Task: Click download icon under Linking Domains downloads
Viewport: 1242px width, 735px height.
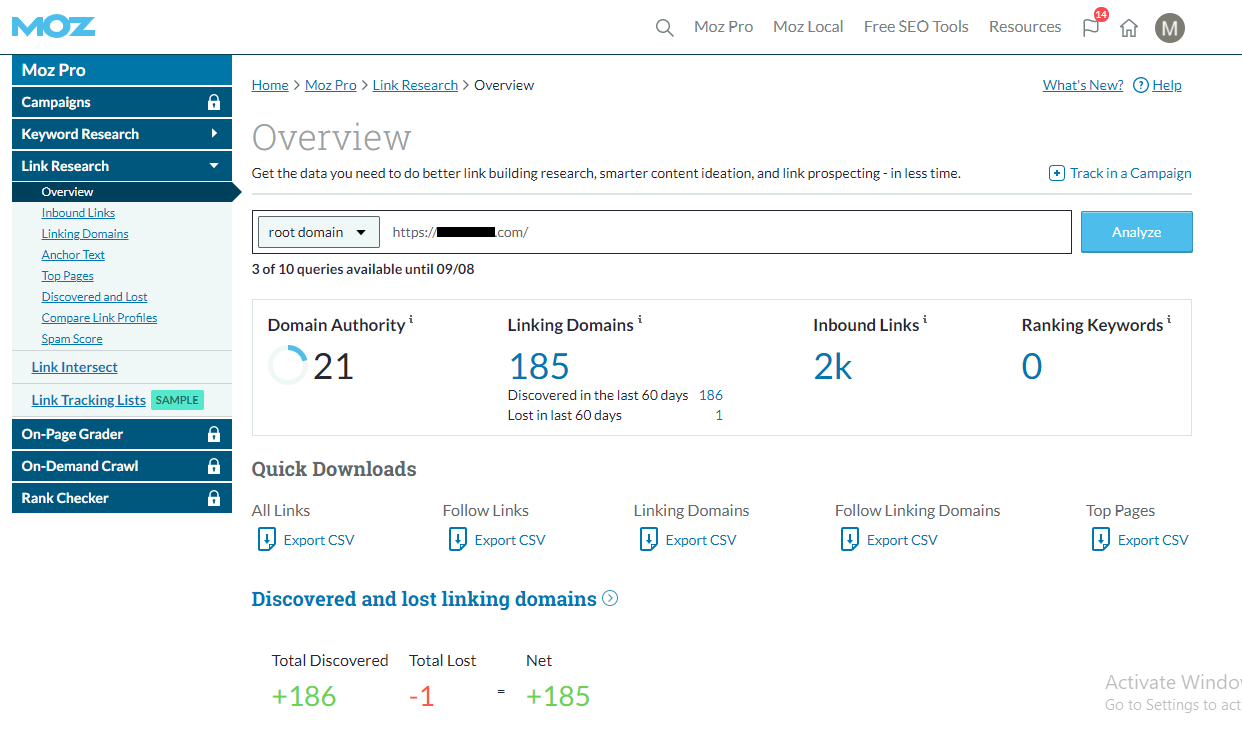Action: 648,540
